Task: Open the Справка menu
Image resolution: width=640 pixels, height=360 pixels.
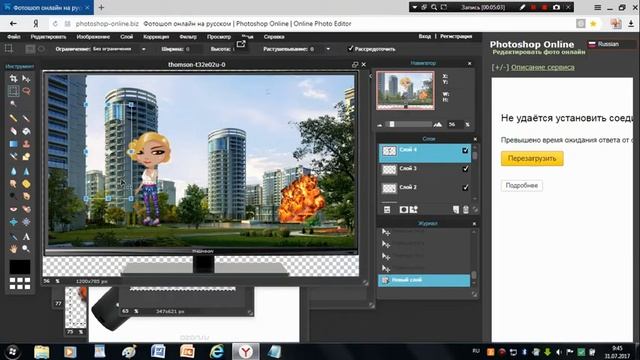Action: [x=274, y=37]
